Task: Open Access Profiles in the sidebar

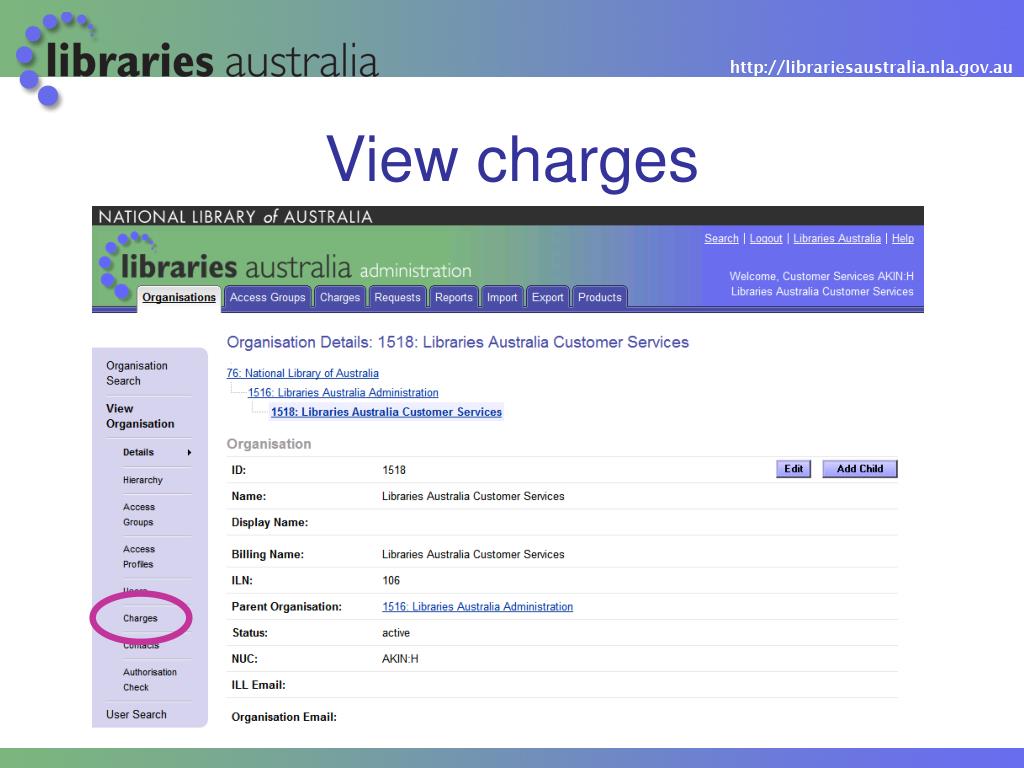Action: point(139,556)
